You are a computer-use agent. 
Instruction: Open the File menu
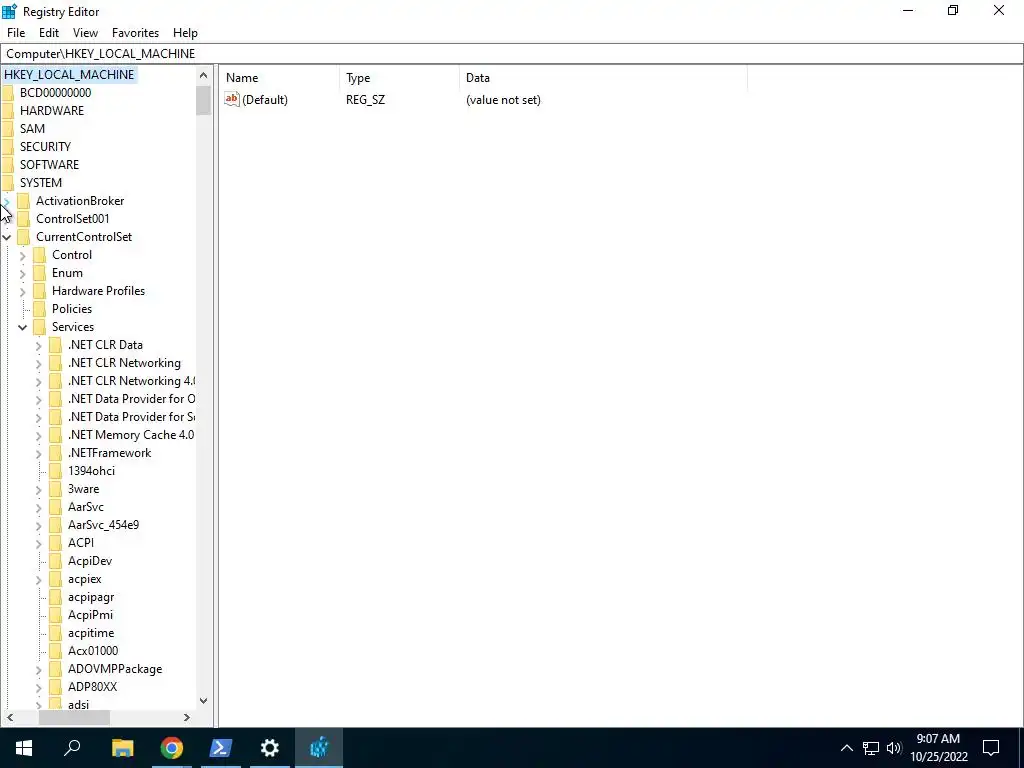point(16,33)
